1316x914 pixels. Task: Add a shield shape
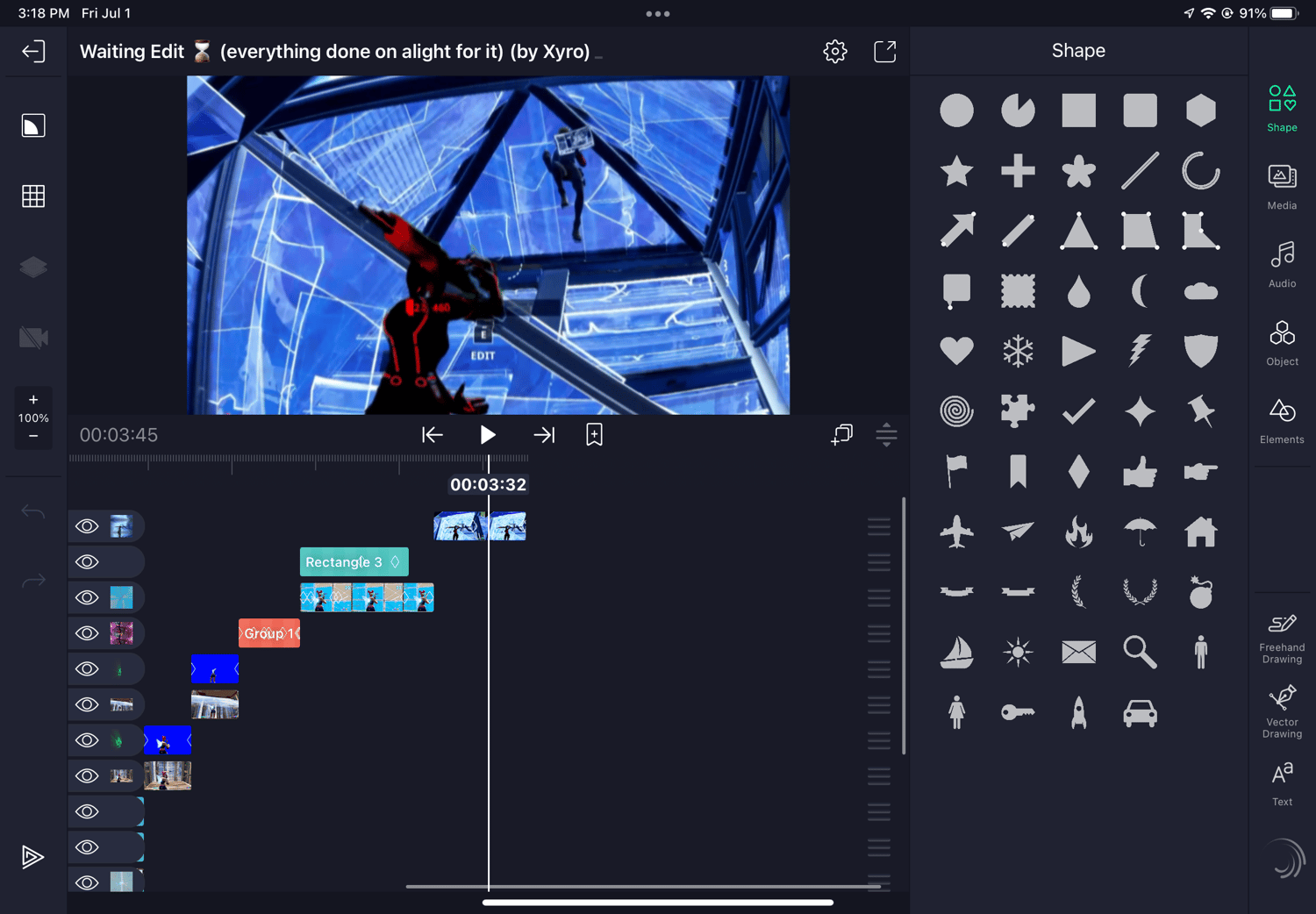coord(1201,351)
